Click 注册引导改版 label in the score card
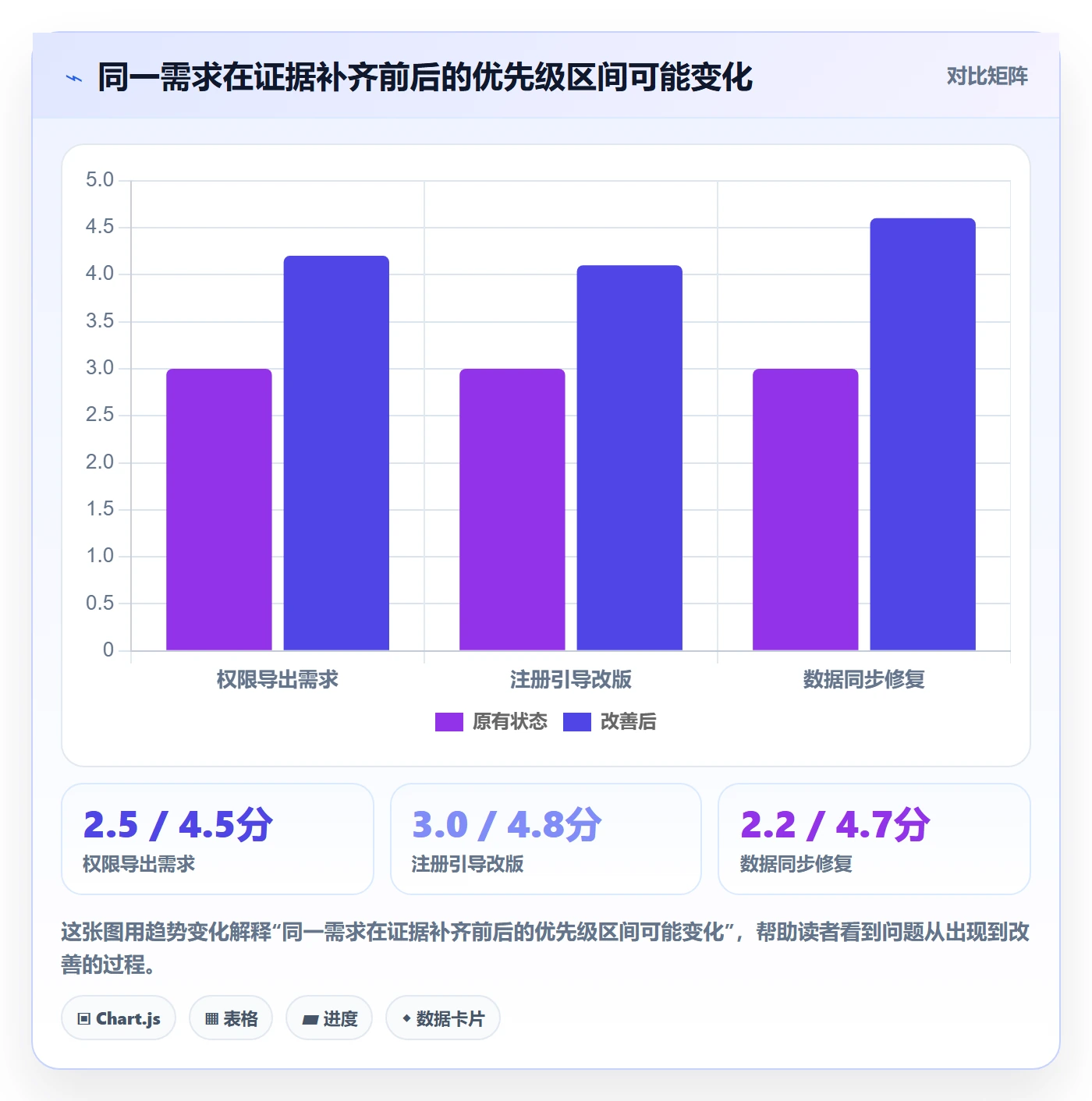This screenshot has height=1101, width=1092. click(x=468, y=864)
